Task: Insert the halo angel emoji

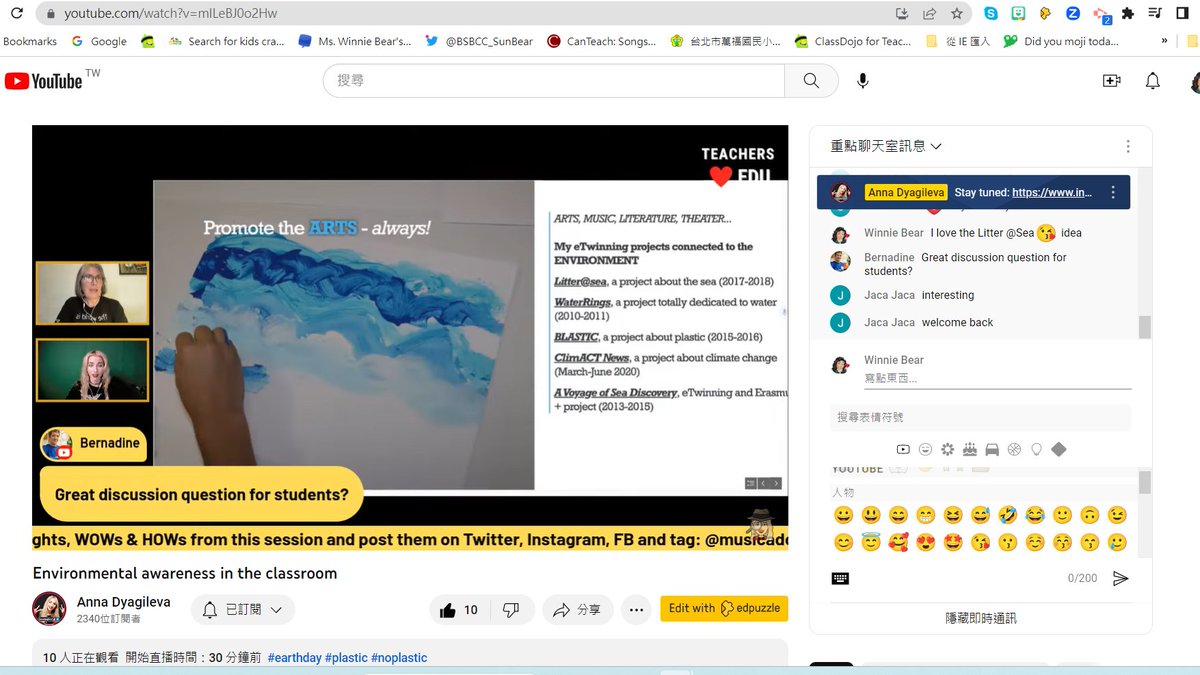Action: [x=871, y=543]
